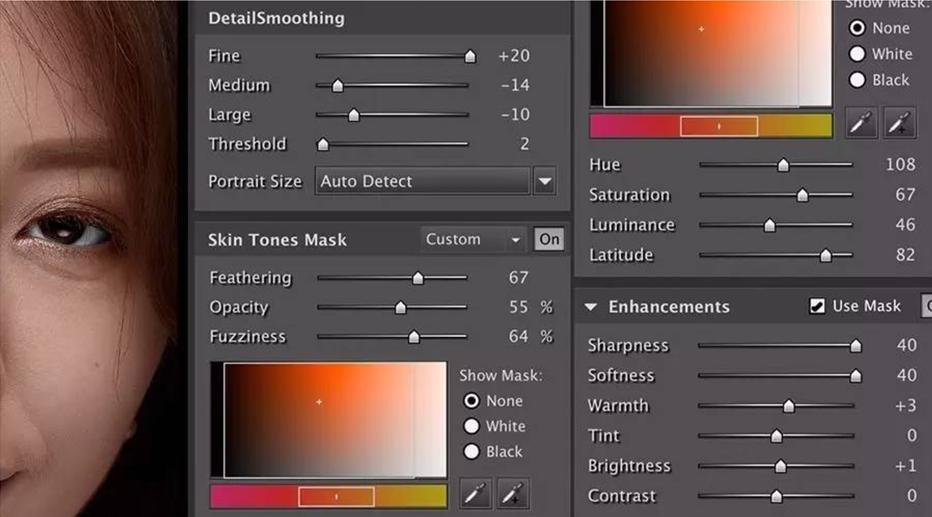Toggle the Use Mask checkbox in Enhancements
The image size is (932, 517).
pyautogui.click(x=818, y=307)
